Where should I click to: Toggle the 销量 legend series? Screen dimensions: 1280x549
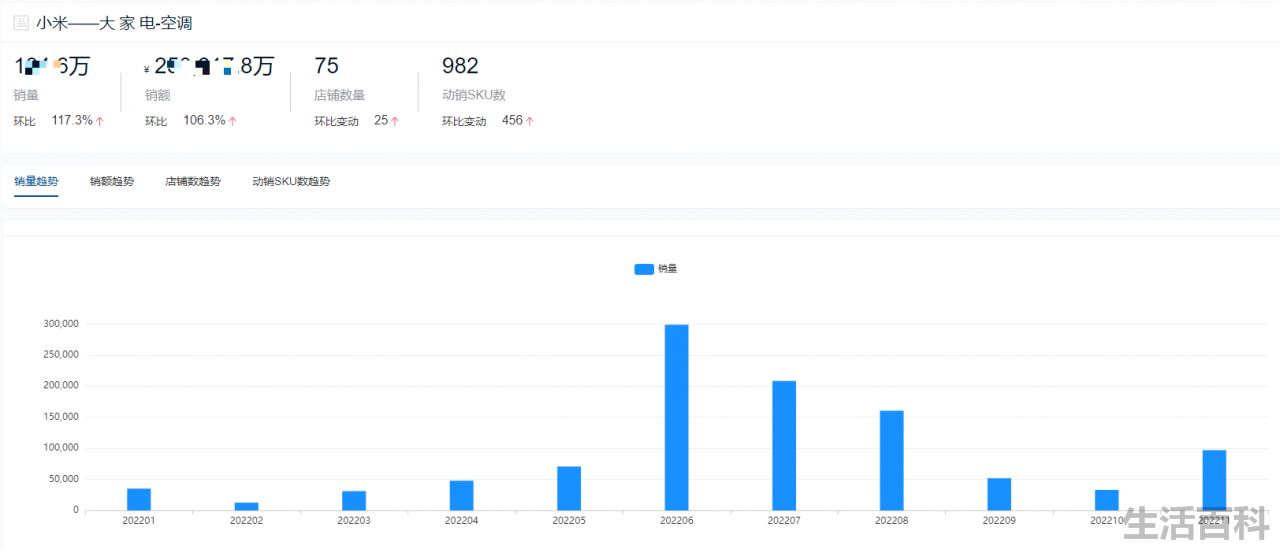656,269
